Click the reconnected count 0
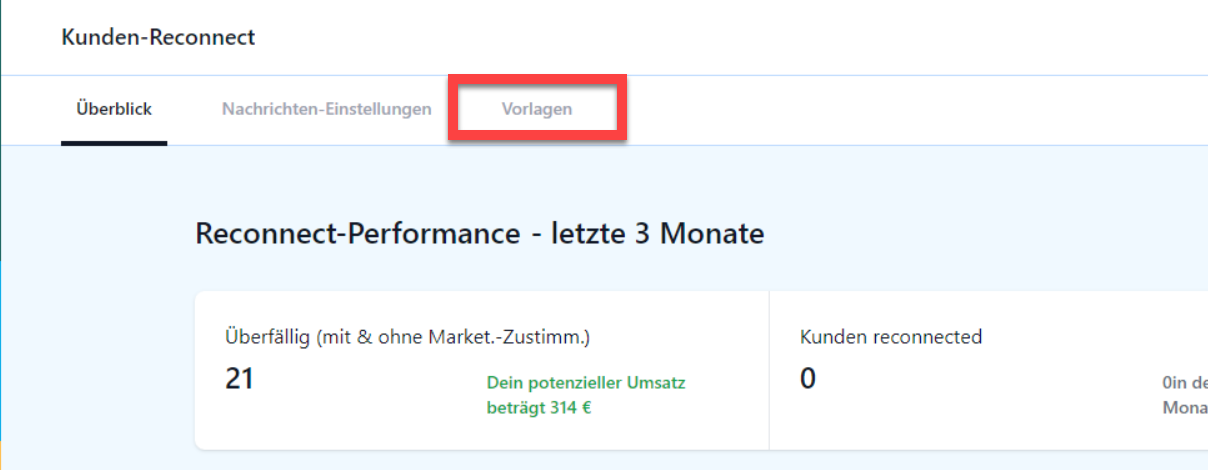Screen dimensions: 1208x470 tap(808, 379)
